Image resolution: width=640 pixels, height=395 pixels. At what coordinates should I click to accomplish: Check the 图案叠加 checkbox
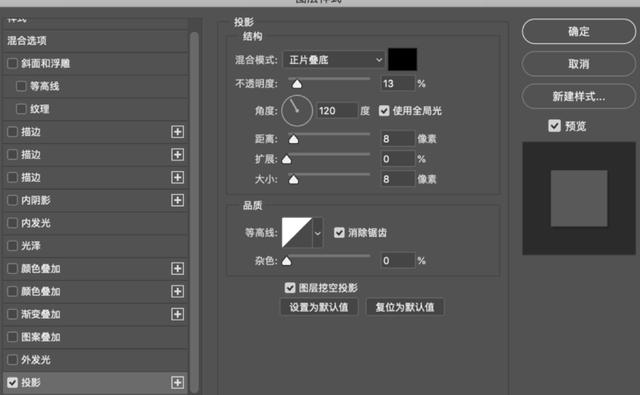(x=12, y=337)
